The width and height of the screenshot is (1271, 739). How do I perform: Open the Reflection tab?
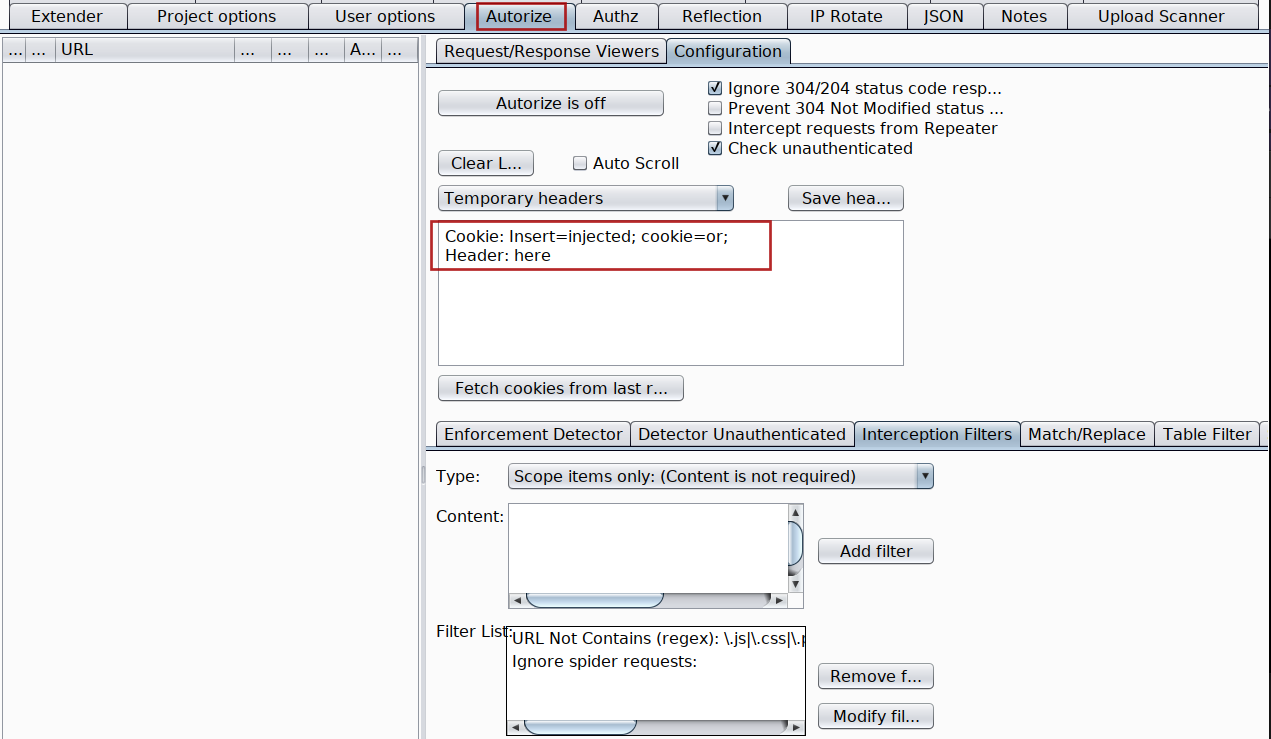pyautogui.click(x=722, y=16)
